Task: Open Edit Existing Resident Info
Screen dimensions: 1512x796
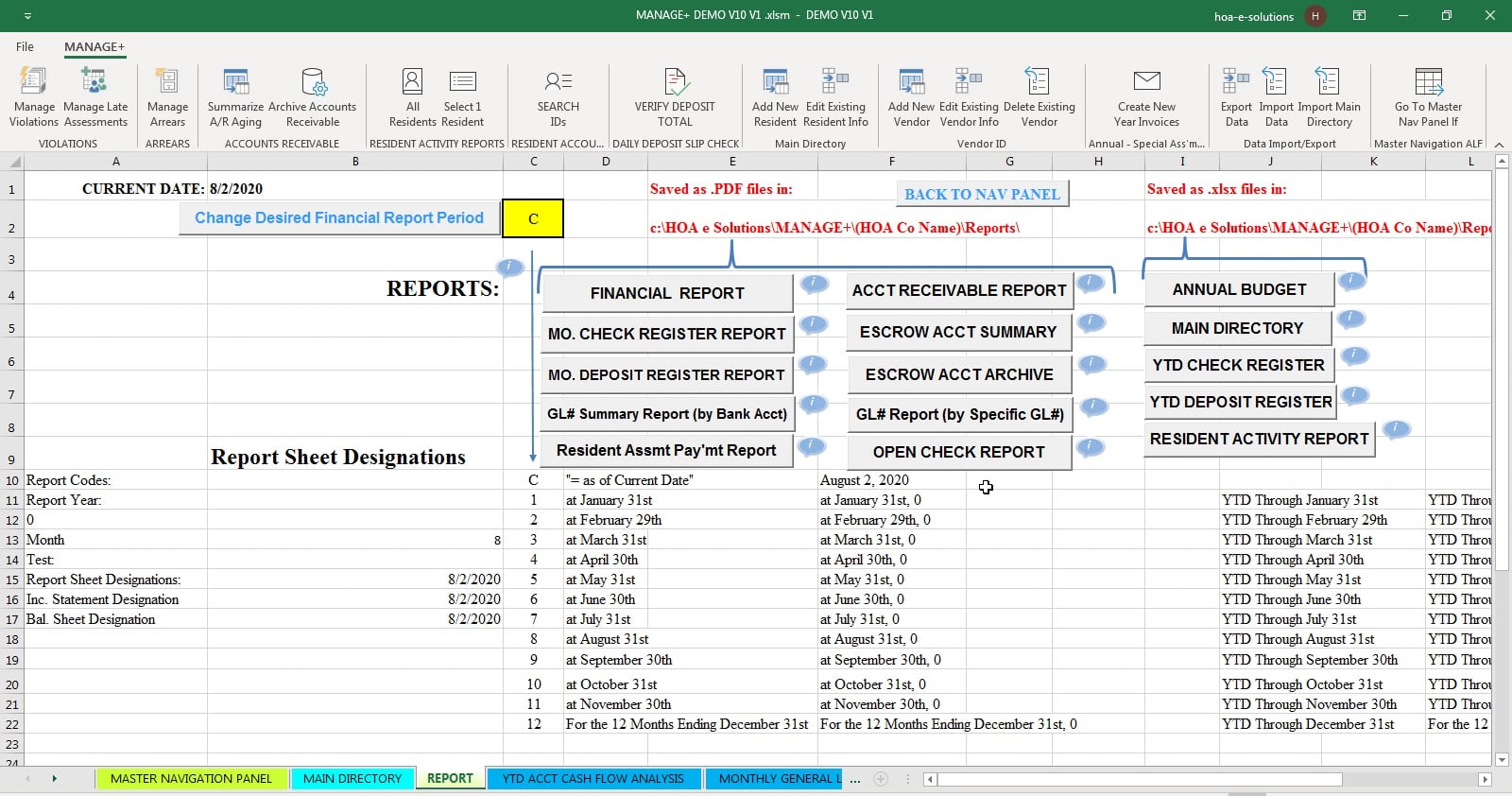Action: tap(835, 97)
